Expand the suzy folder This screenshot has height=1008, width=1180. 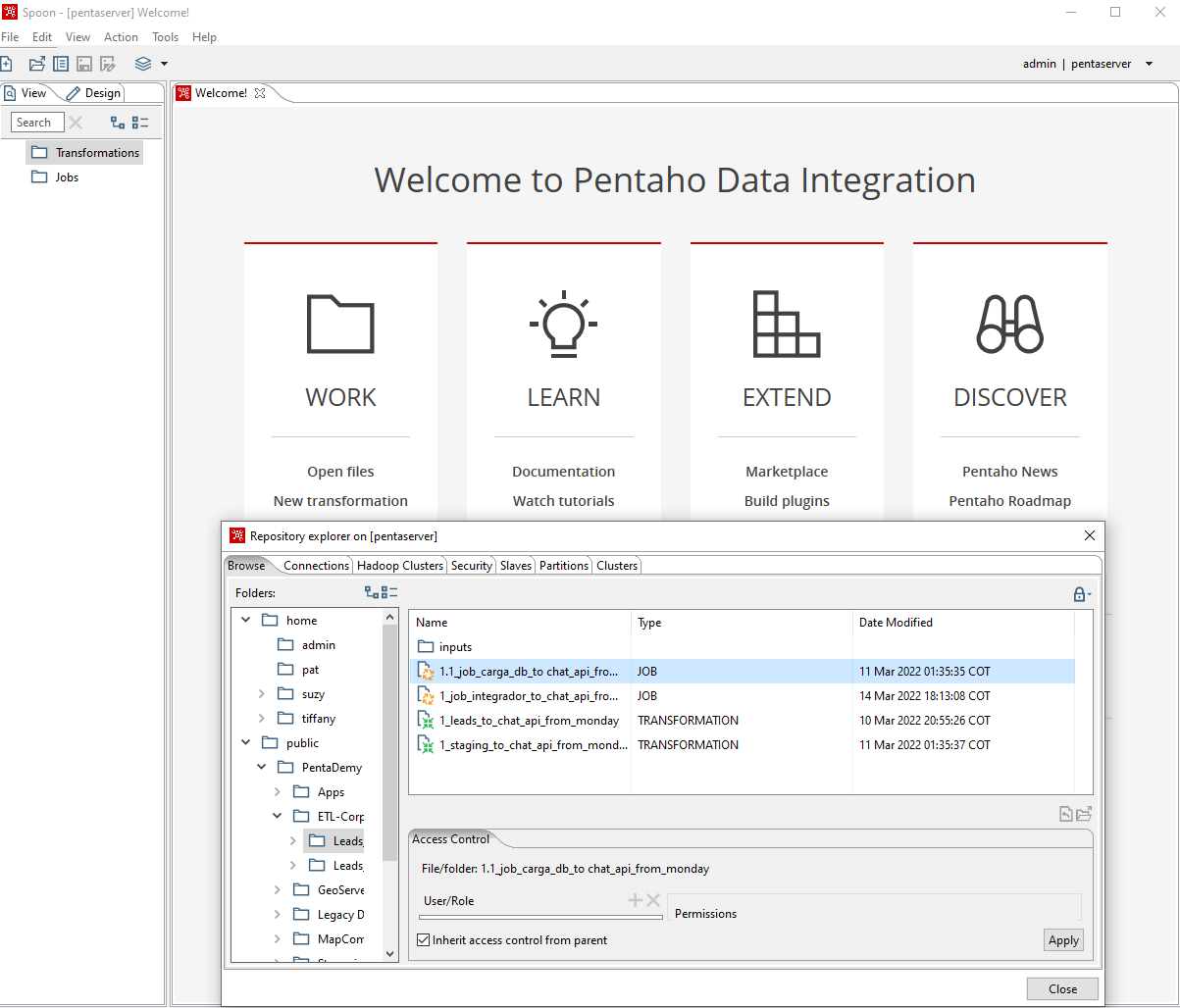[261, 694]
